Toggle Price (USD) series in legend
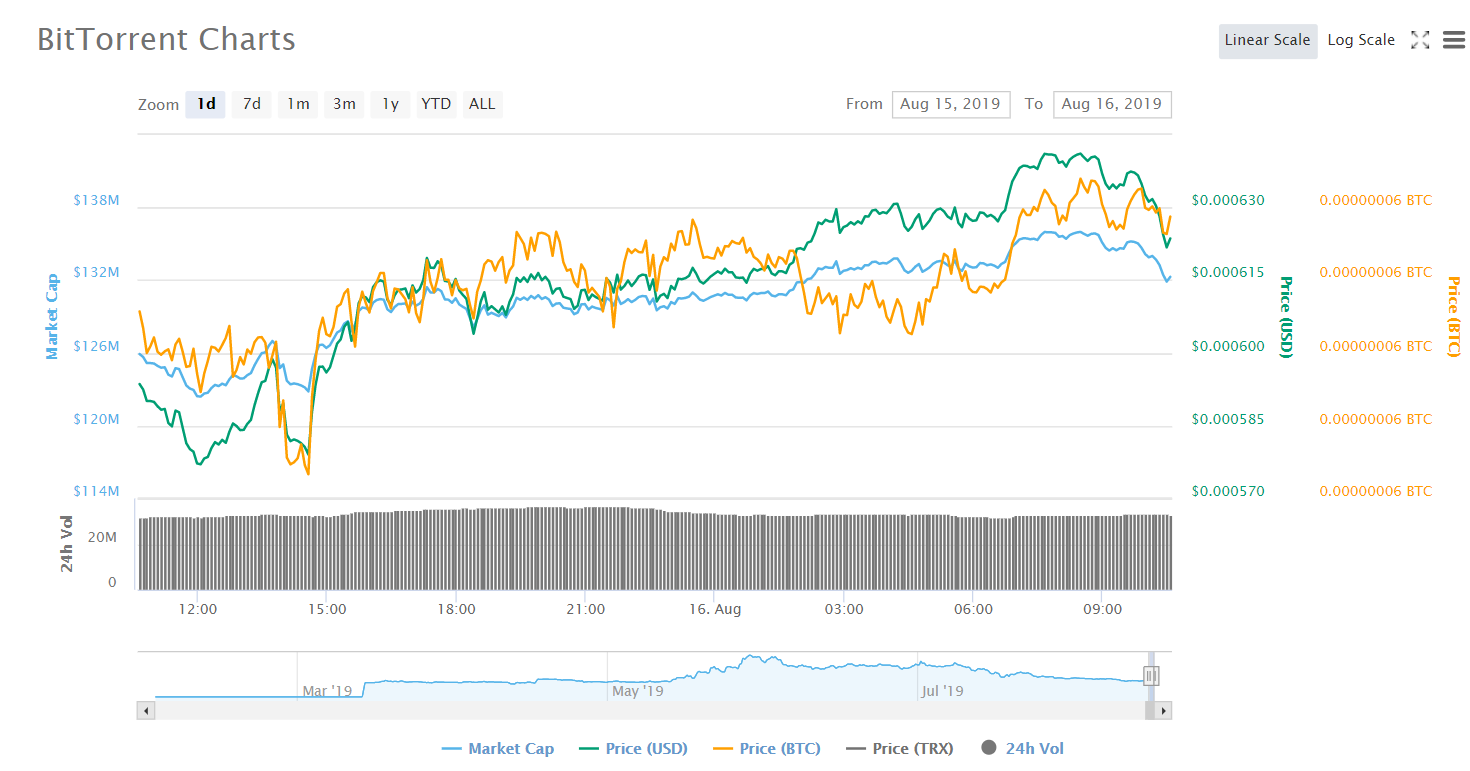 point(633,749)
